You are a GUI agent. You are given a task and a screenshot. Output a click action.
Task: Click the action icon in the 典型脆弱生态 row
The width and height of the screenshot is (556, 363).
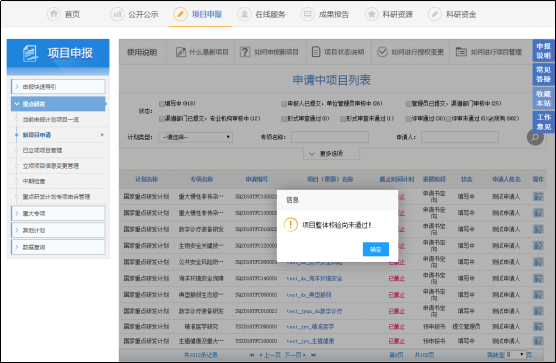tap(538, 295)
